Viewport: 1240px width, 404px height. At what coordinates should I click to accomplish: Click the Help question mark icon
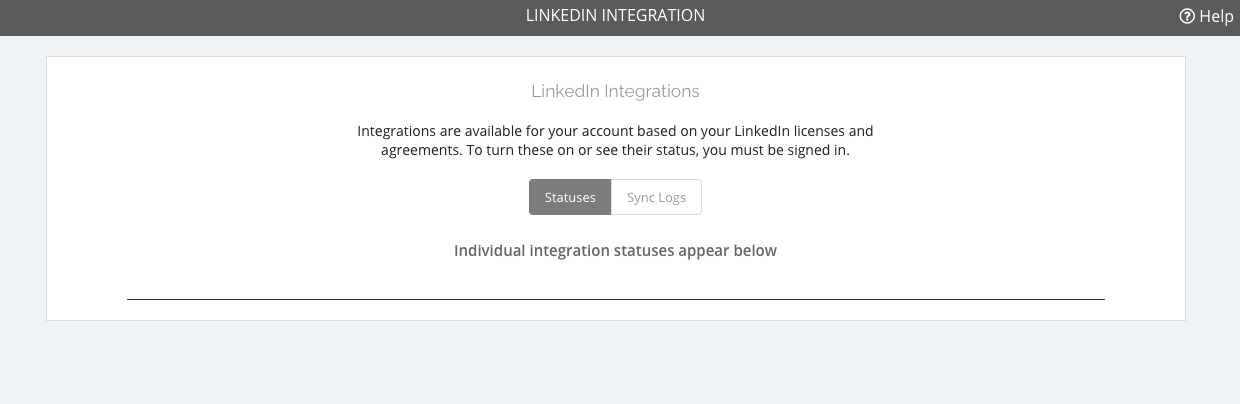[1187, 16]
